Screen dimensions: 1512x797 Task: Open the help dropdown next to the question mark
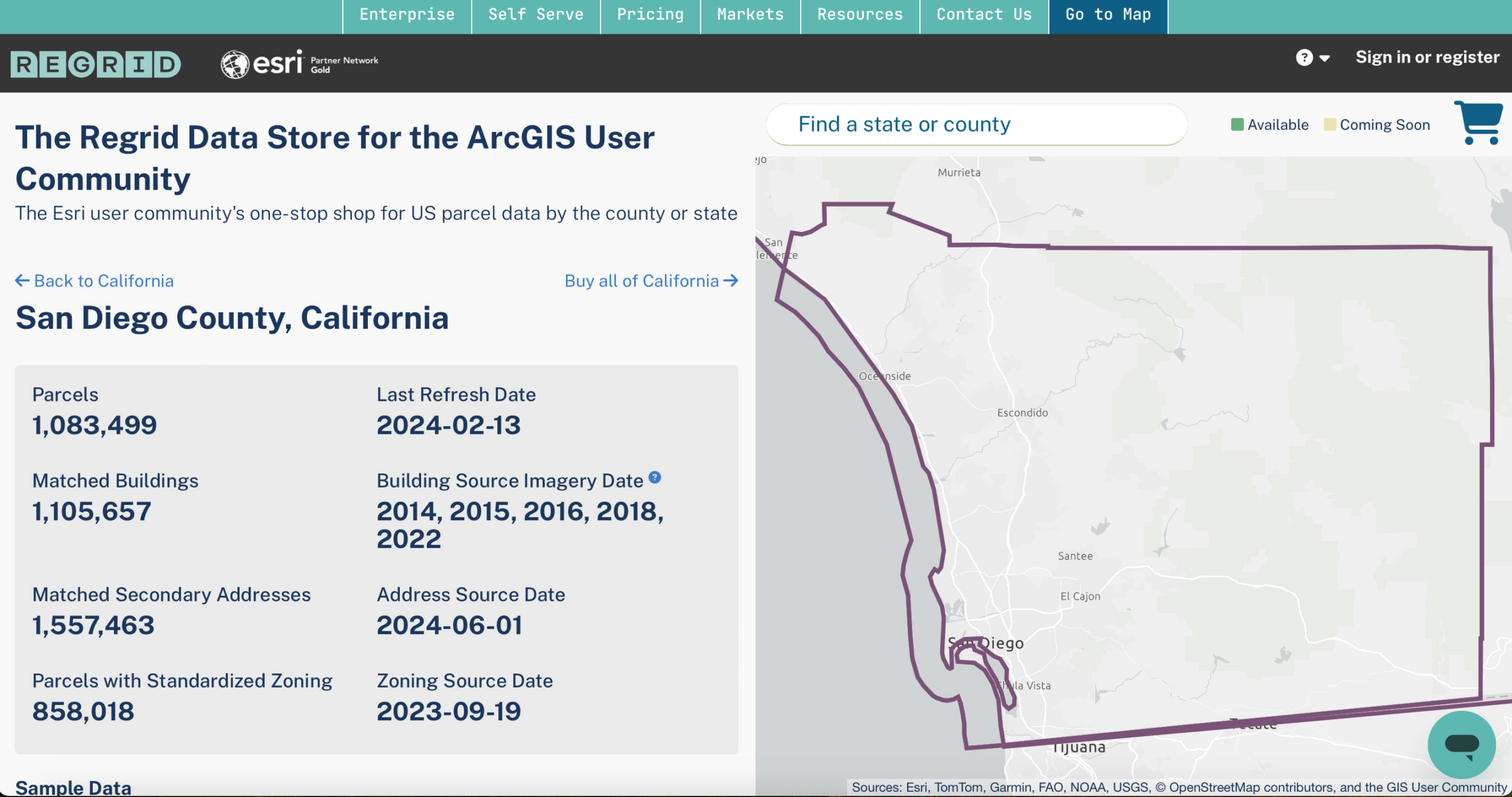(1323, 57)
